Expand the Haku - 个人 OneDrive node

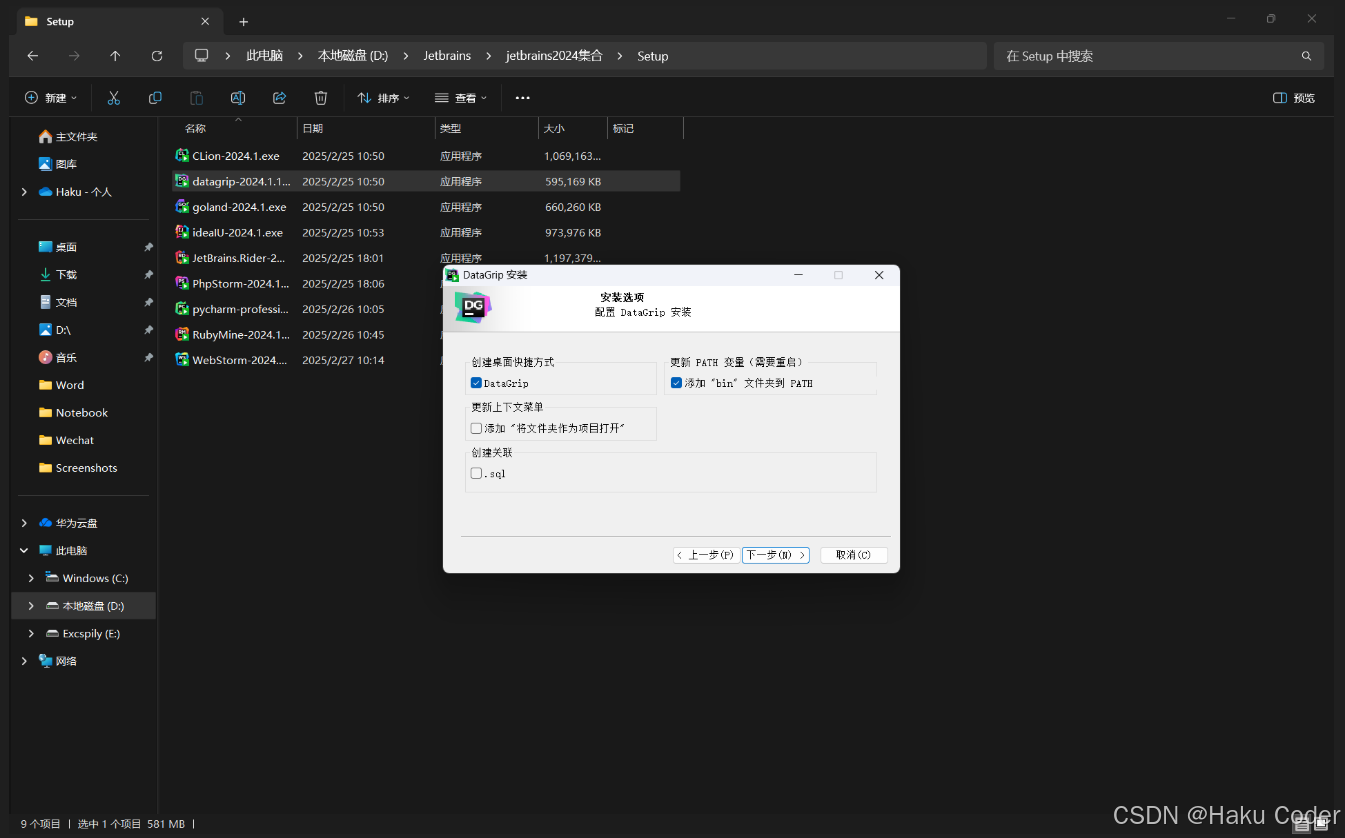coord(24,191)
